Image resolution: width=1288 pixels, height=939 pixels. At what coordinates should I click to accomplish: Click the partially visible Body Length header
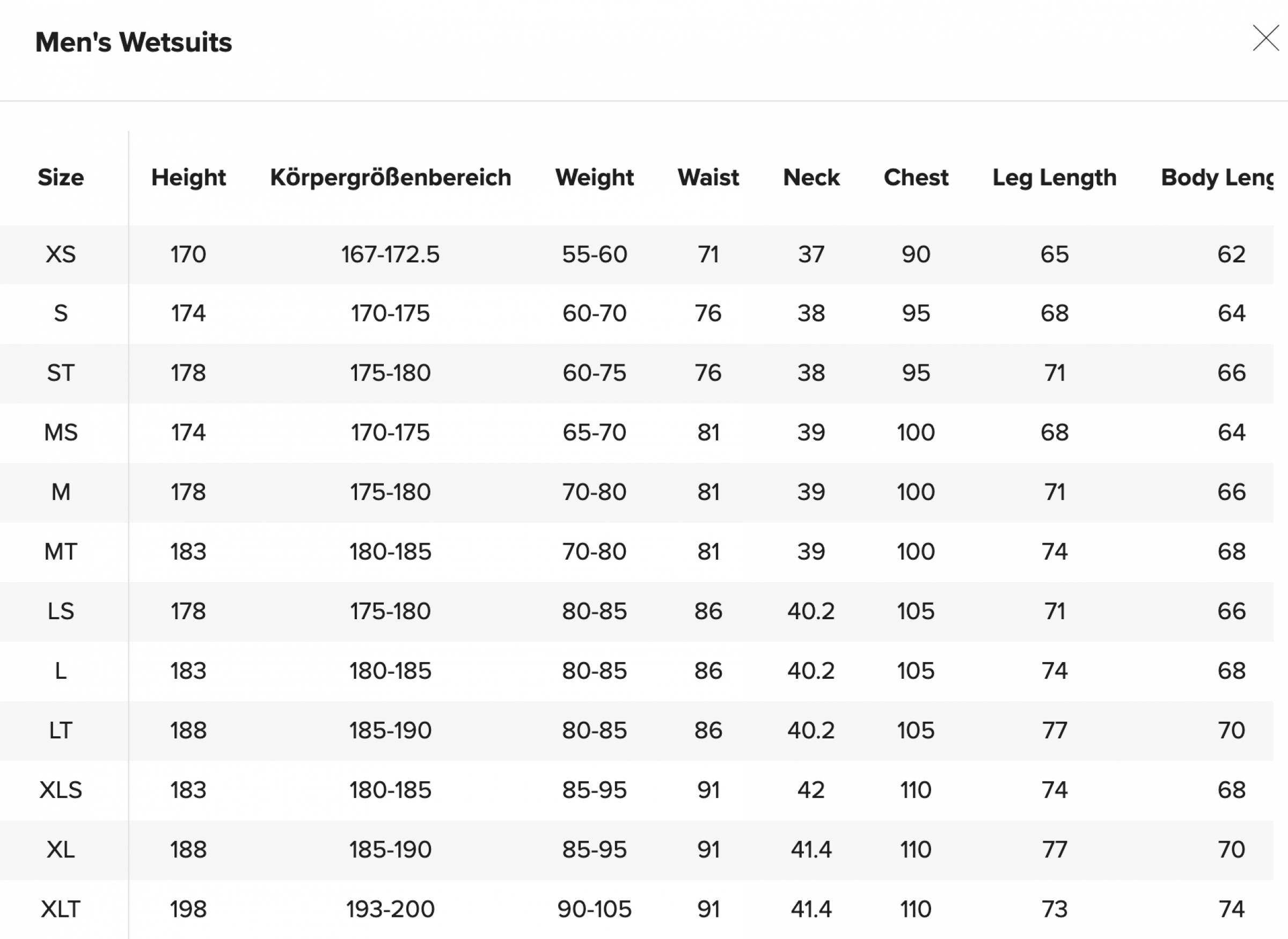point(1217,178)
